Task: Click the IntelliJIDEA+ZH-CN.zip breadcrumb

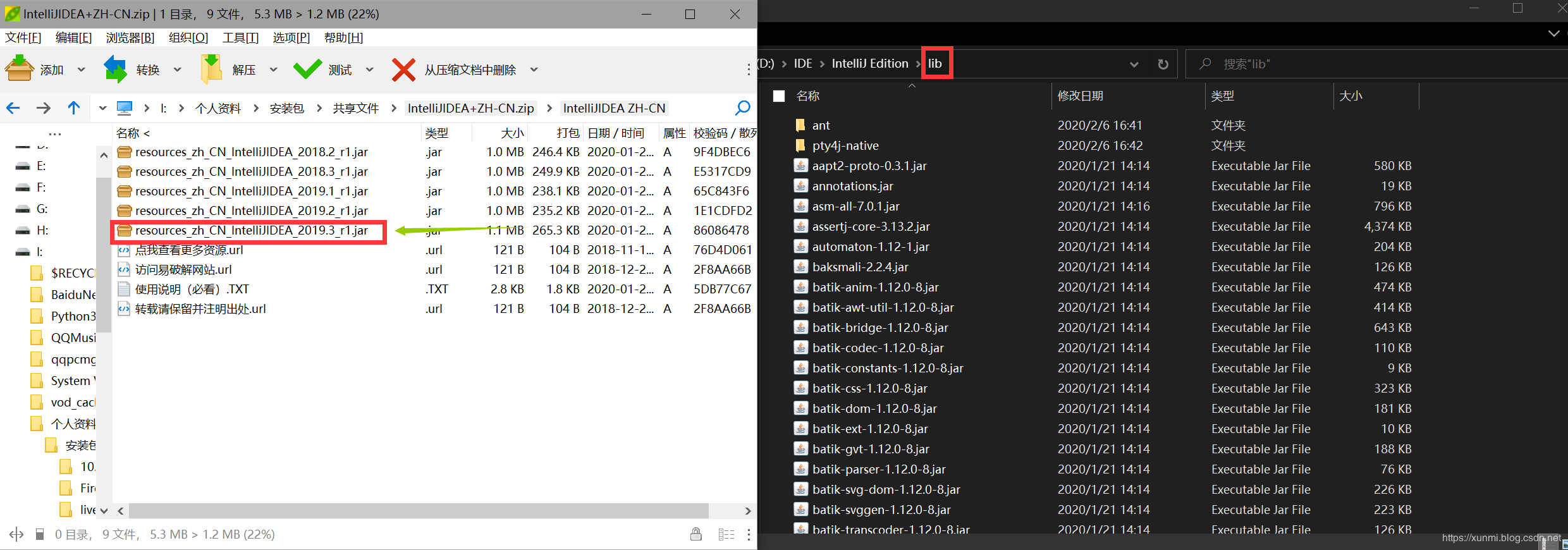Action: click(471, 108)
